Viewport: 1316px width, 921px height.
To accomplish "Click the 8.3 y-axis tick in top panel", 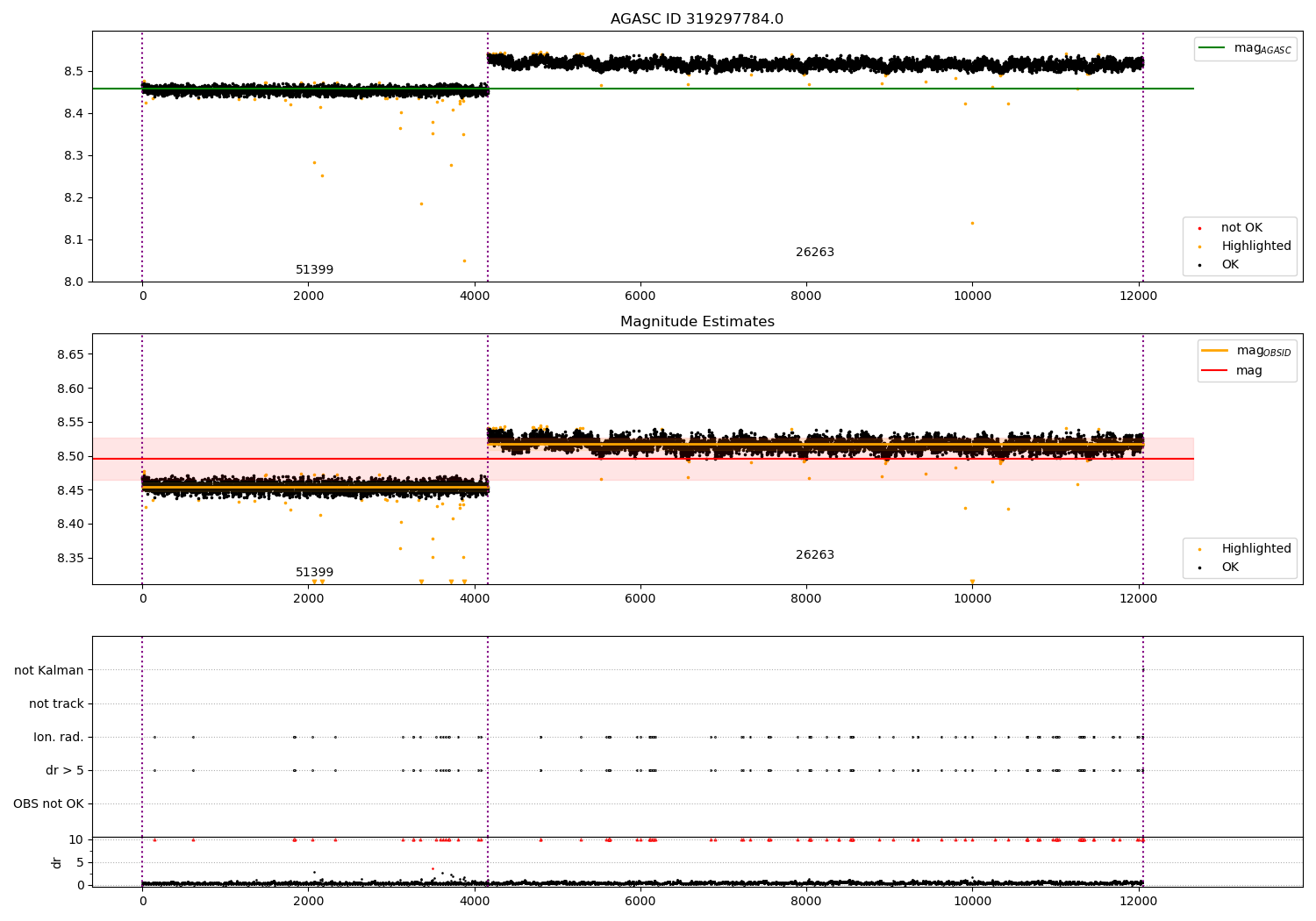I will (x=73, y=155).
